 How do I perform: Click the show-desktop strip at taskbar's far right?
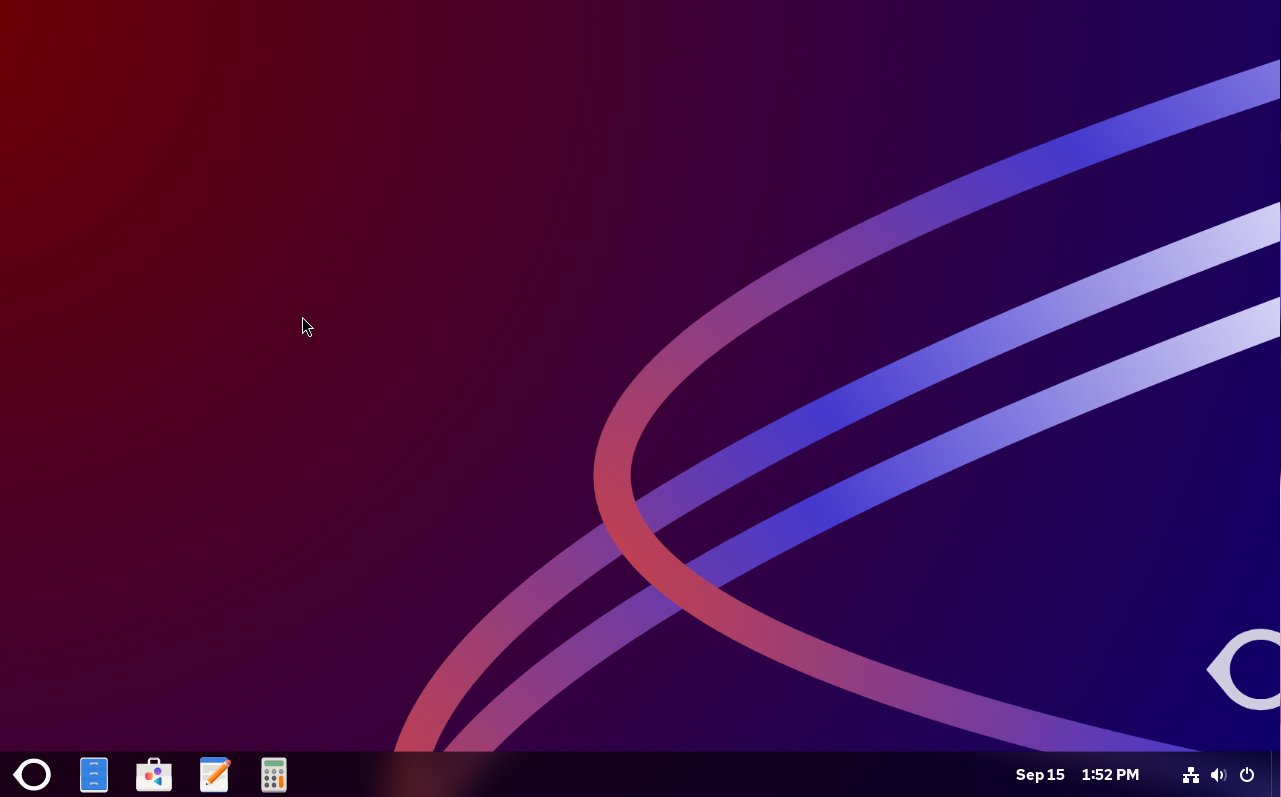tap(1275, 775)
